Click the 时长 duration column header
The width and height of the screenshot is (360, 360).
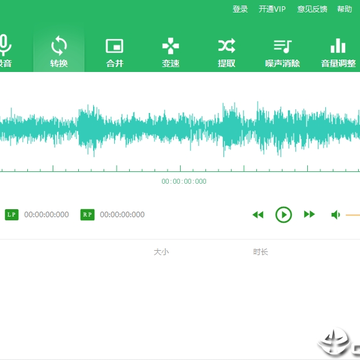click(260, 252)
